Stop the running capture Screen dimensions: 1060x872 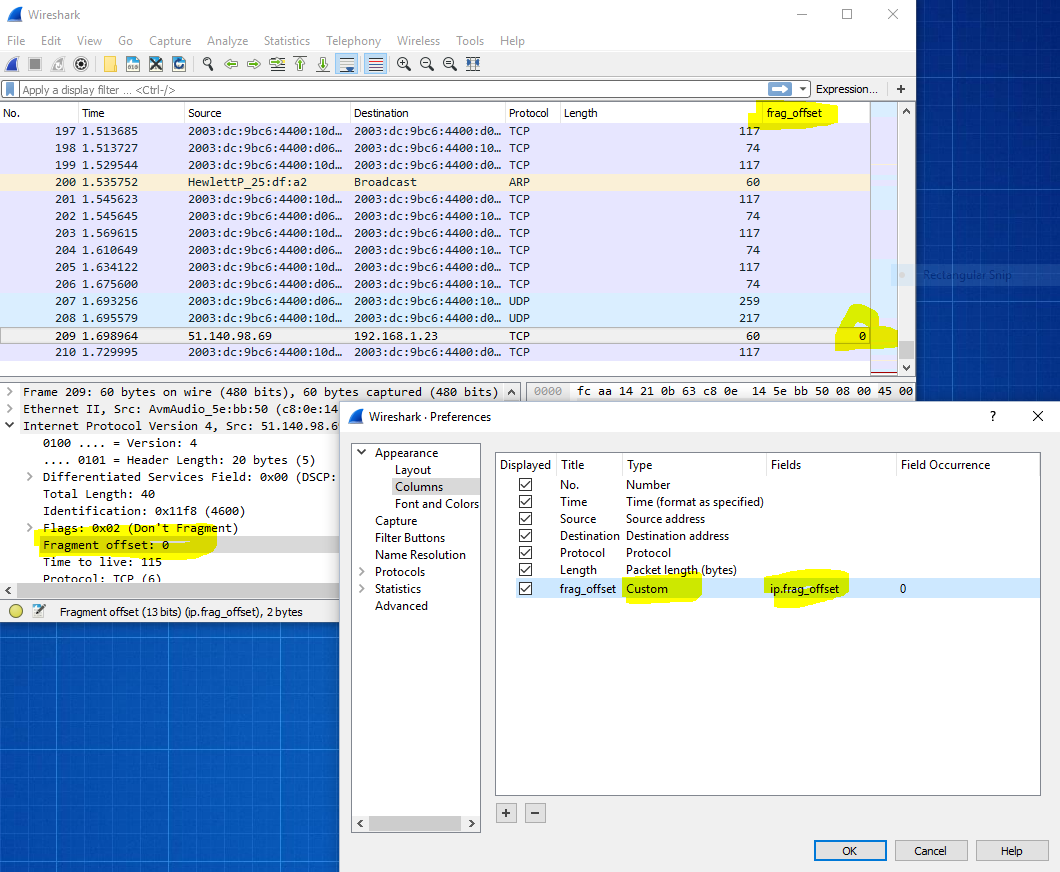35,64
